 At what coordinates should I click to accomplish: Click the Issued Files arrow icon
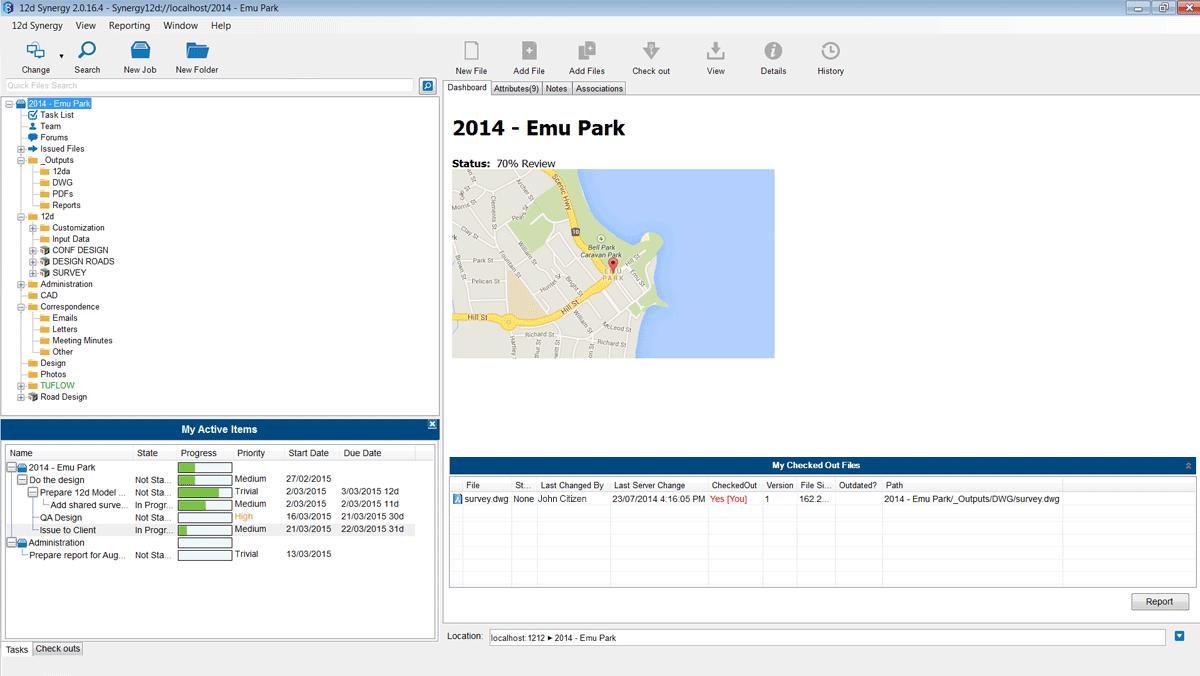(x=33, y=149)
